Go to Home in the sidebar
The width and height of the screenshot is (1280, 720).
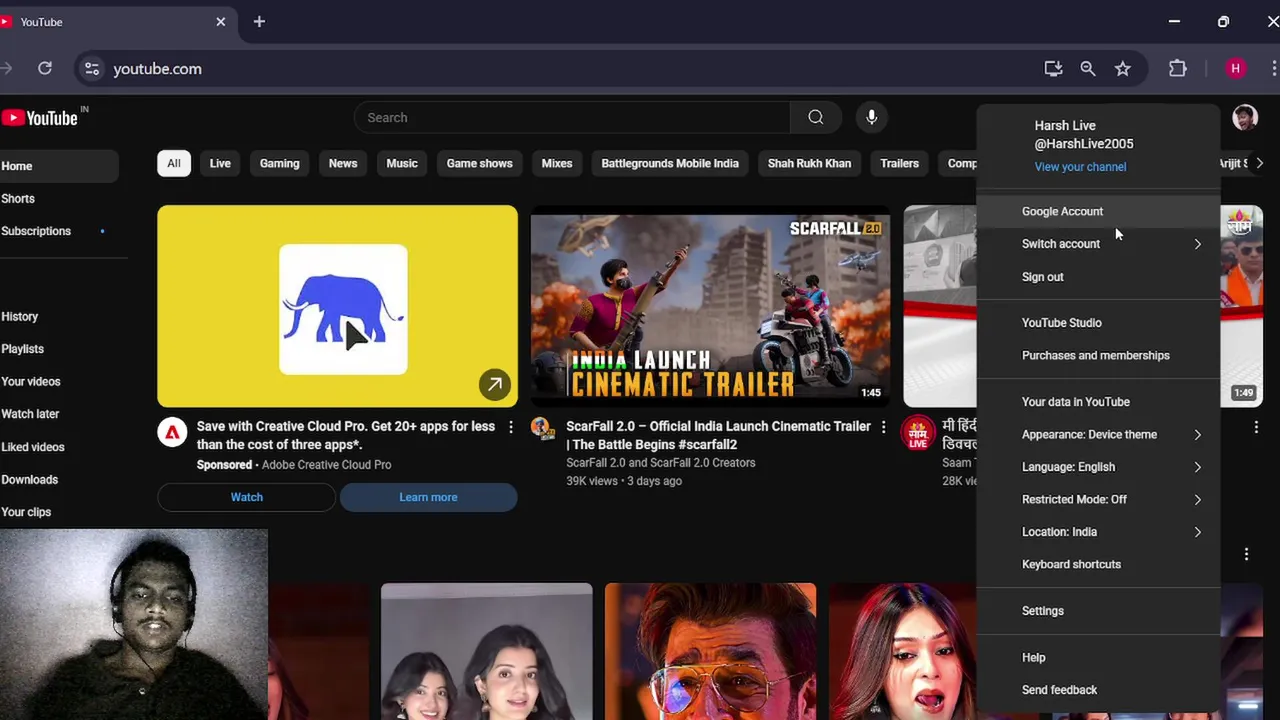[59, 166]
